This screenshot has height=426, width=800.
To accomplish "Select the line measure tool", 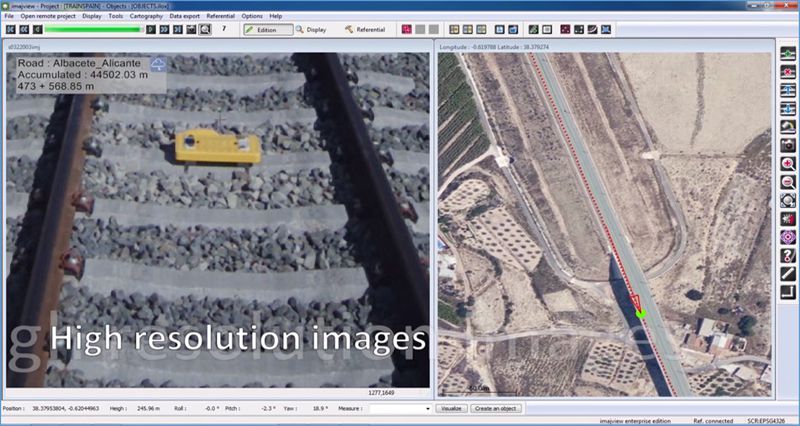I will (788, 274).
